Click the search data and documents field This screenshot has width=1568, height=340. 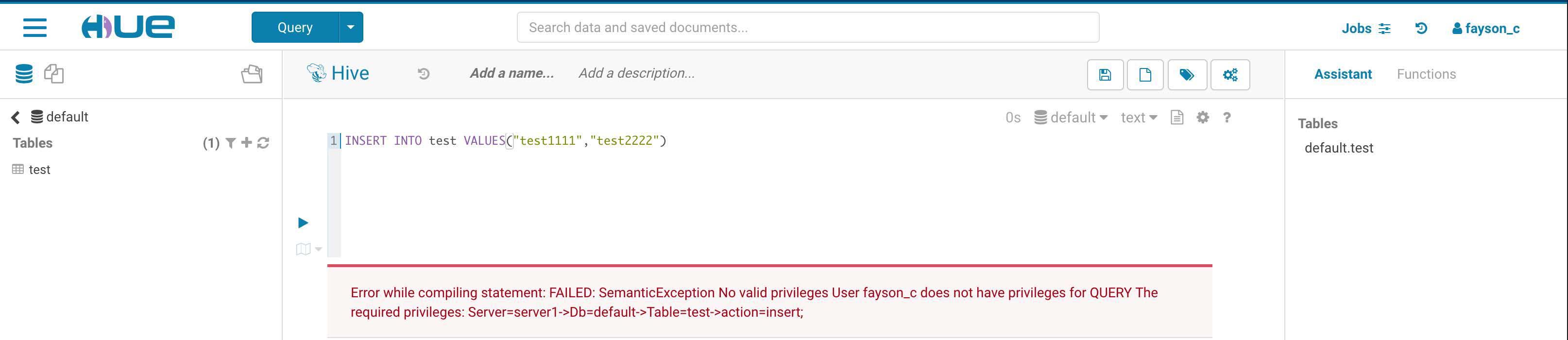(x=807, y=27)
